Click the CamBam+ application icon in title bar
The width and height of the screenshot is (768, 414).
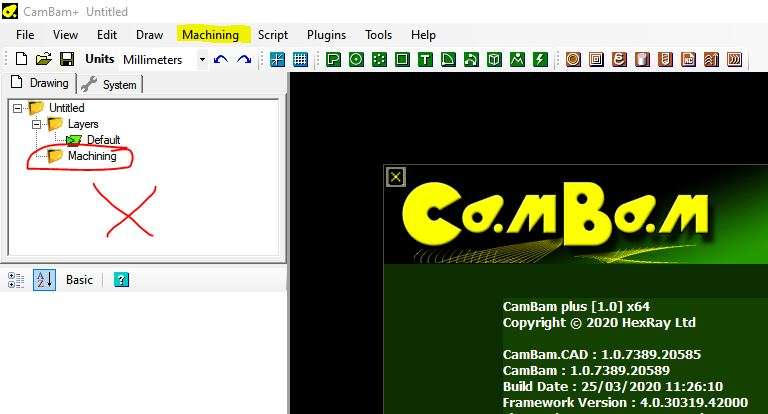pos(10,11)
